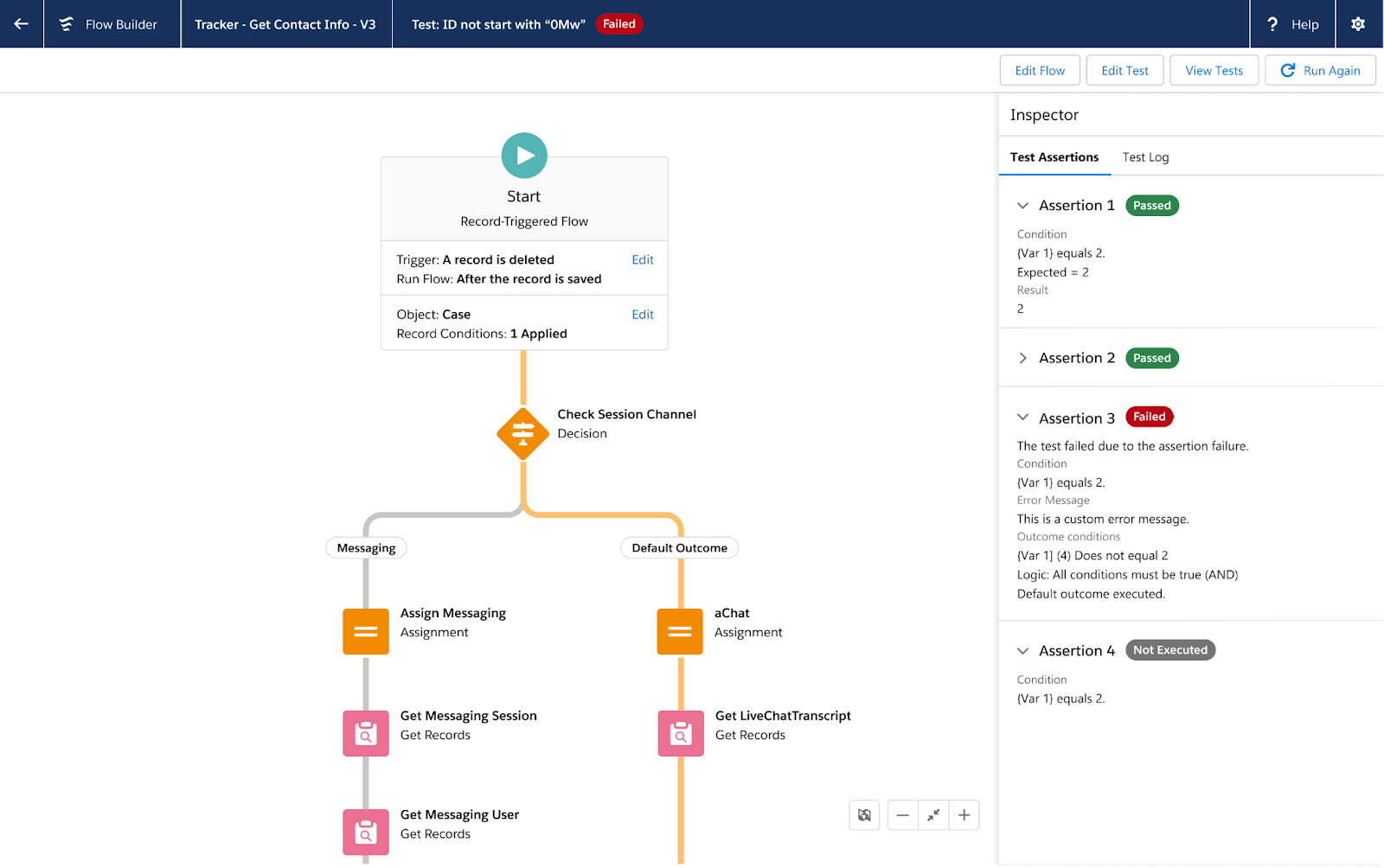Select the aChat assignment icon
The height and width of the screenshot is (868, 1384).
[x=680, y=632]
